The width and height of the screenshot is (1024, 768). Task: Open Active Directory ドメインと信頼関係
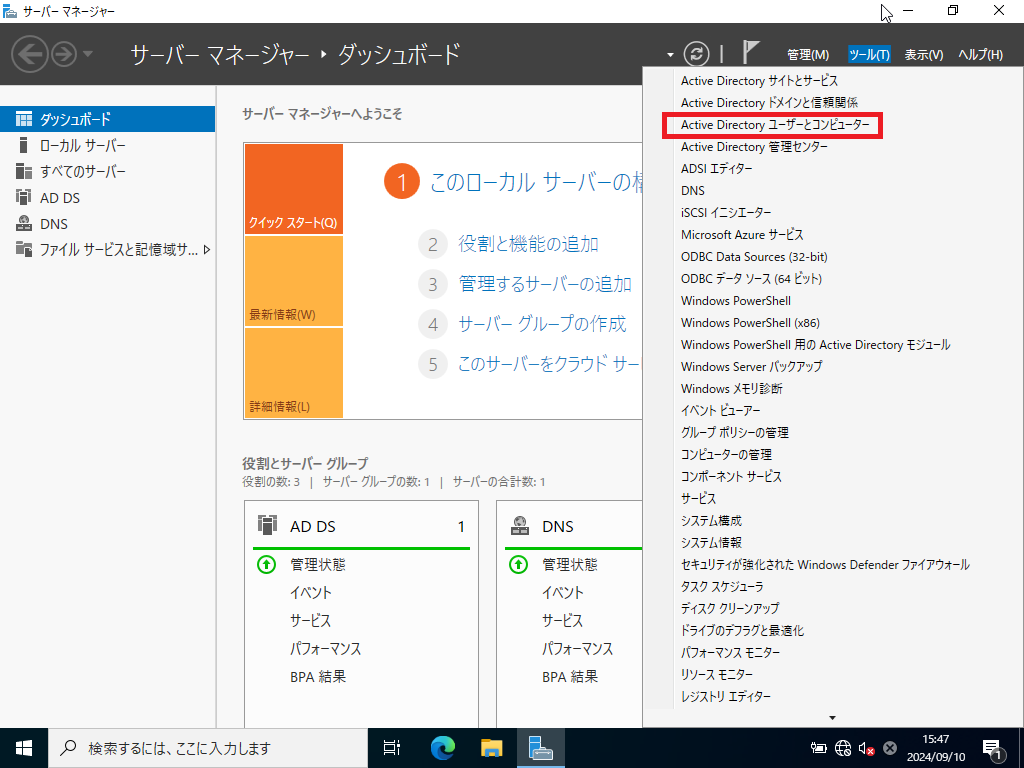(x=769, y=103)
